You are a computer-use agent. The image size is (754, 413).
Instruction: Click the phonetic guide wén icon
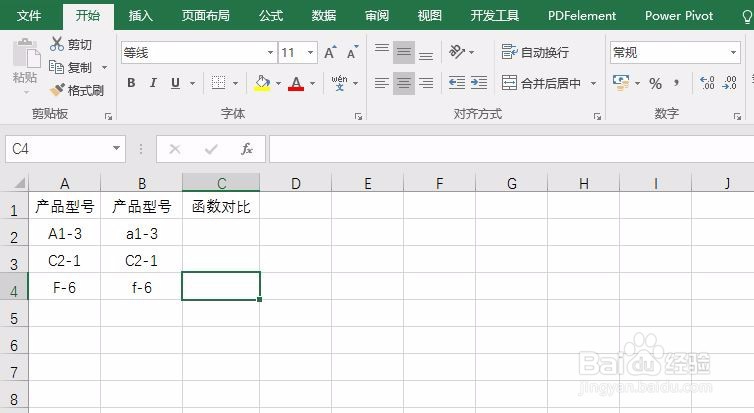click(x=339, y=83)
